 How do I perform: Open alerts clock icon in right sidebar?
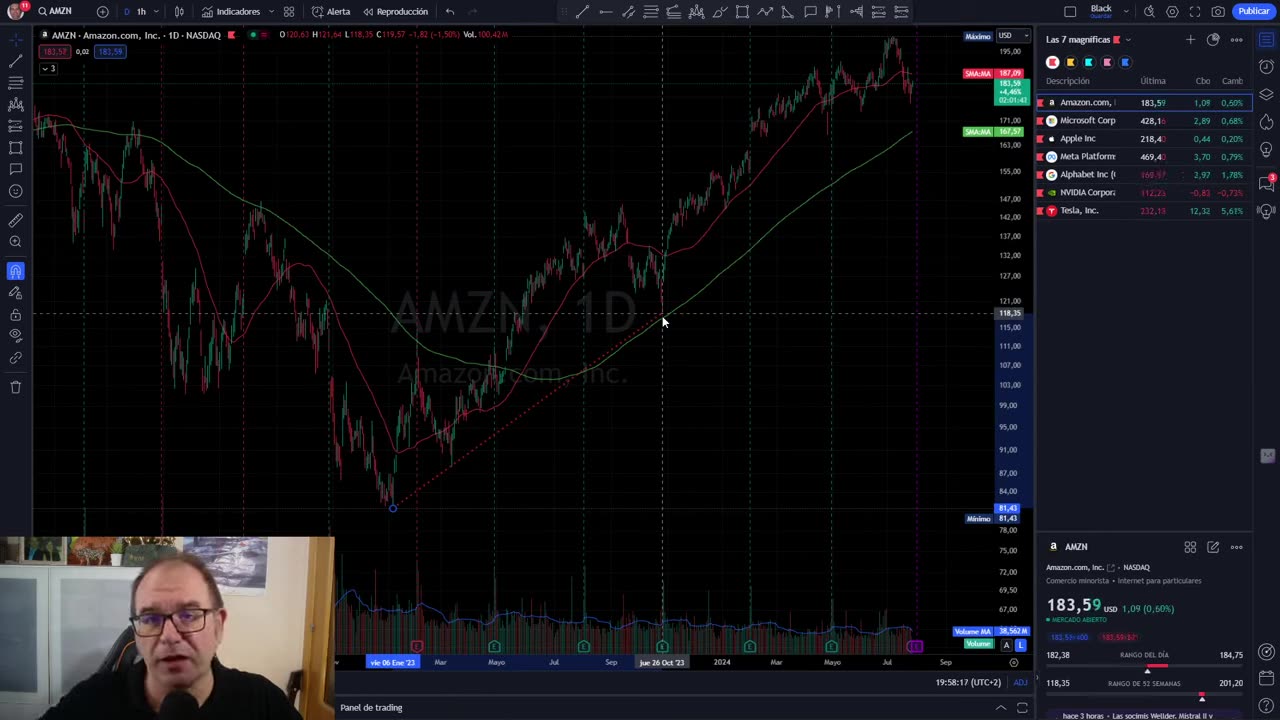1266,67
